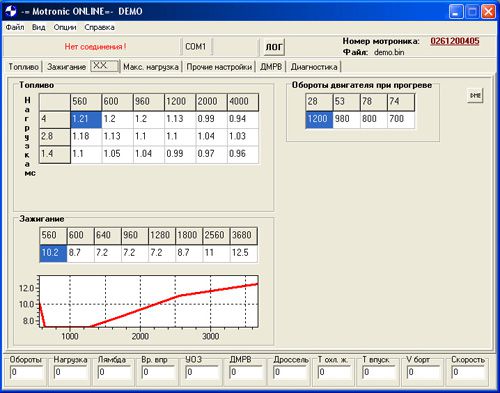Click the load row header 1.4
Image resolution: width=500 pixels, height=393 pixels.
click(x=55, y=154)
